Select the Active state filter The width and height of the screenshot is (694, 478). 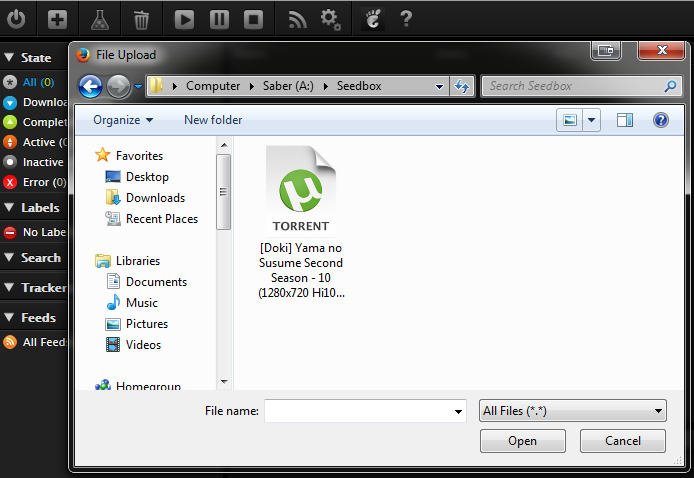click(x=35, y=142)
